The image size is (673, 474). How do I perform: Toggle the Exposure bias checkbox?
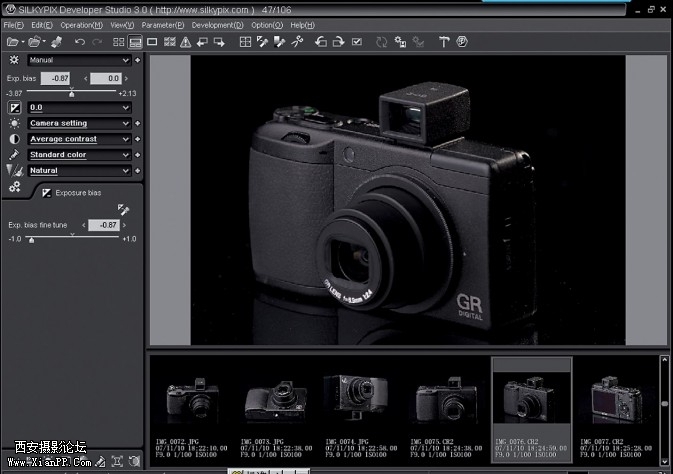pyautogui.click(x=46, y=192)
